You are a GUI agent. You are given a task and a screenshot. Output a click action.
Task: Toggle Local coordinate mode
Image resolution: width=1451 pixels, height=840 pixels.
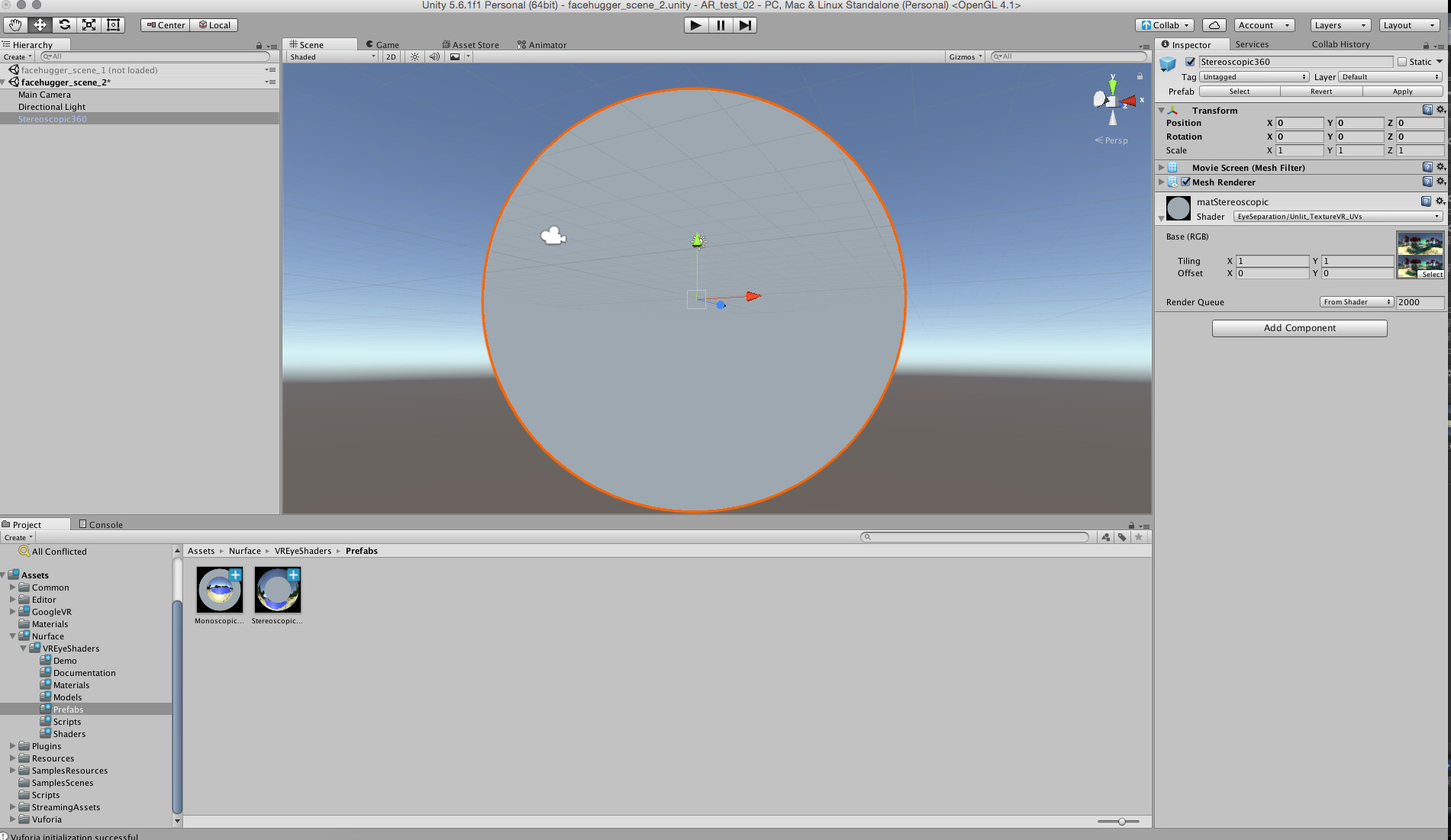tap(214, 25)
